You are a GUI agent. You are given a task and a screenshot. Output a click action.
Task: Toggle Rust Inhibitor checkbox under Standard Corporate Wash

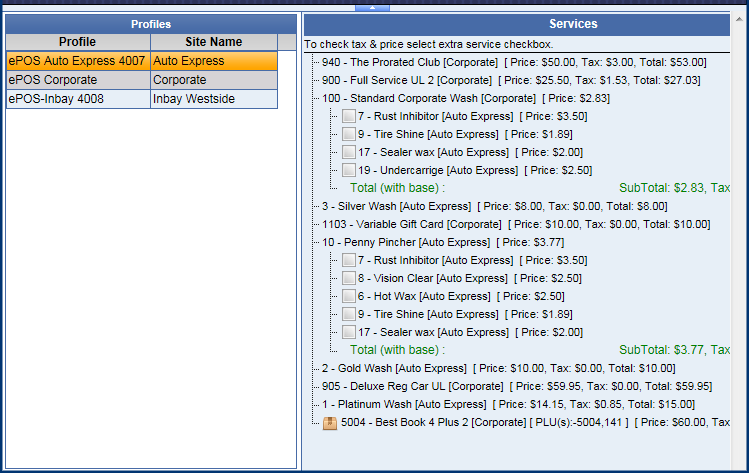[348, 116]
